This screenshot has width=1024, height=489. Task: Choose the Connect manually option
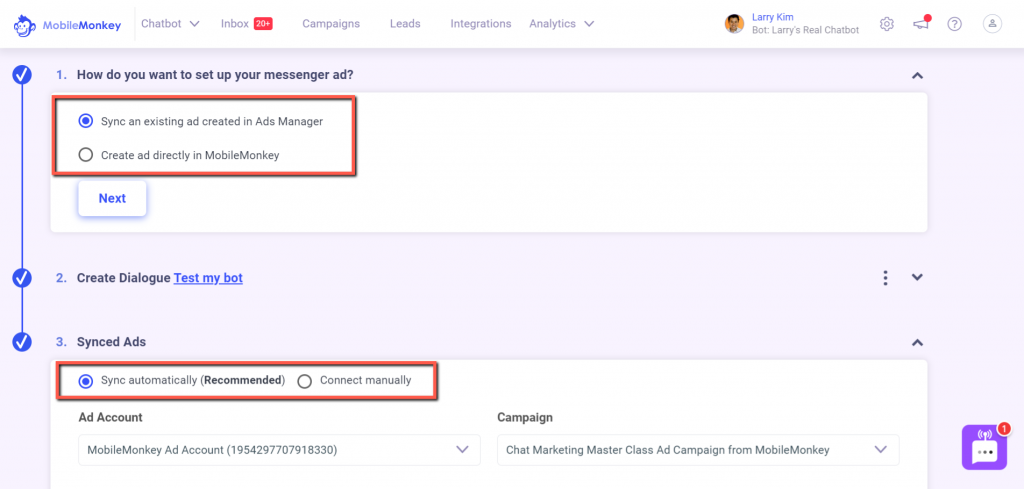coord(355,381)
